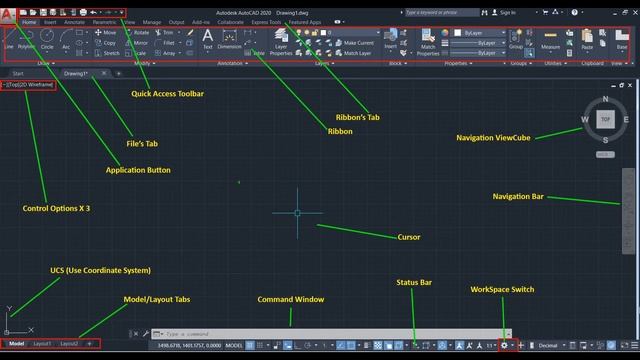Image resolution: width=640 pixels, height=360 pixels.
Task: Select the Text annotation tool
Action: [208, 39]
